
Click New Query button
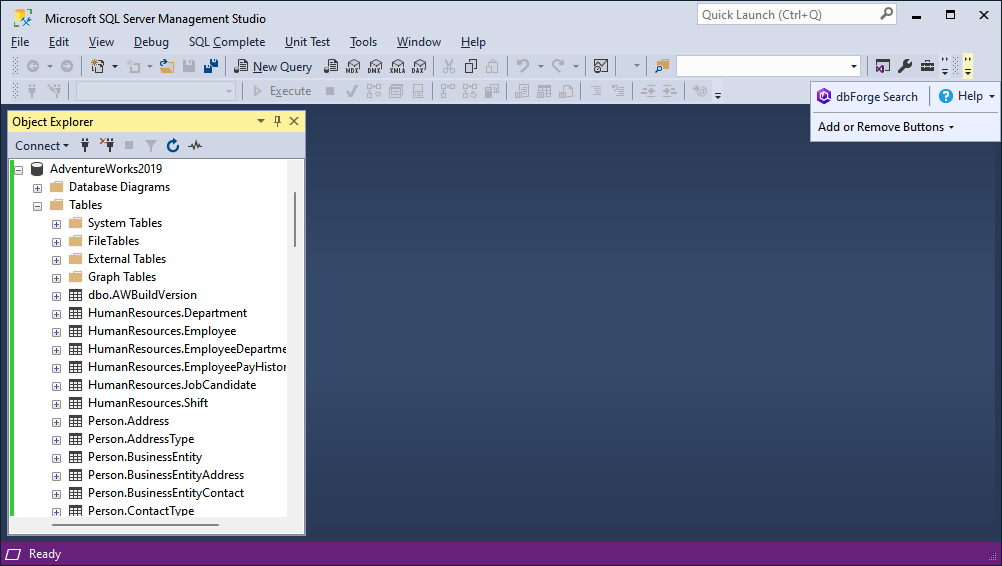[273, 66]
